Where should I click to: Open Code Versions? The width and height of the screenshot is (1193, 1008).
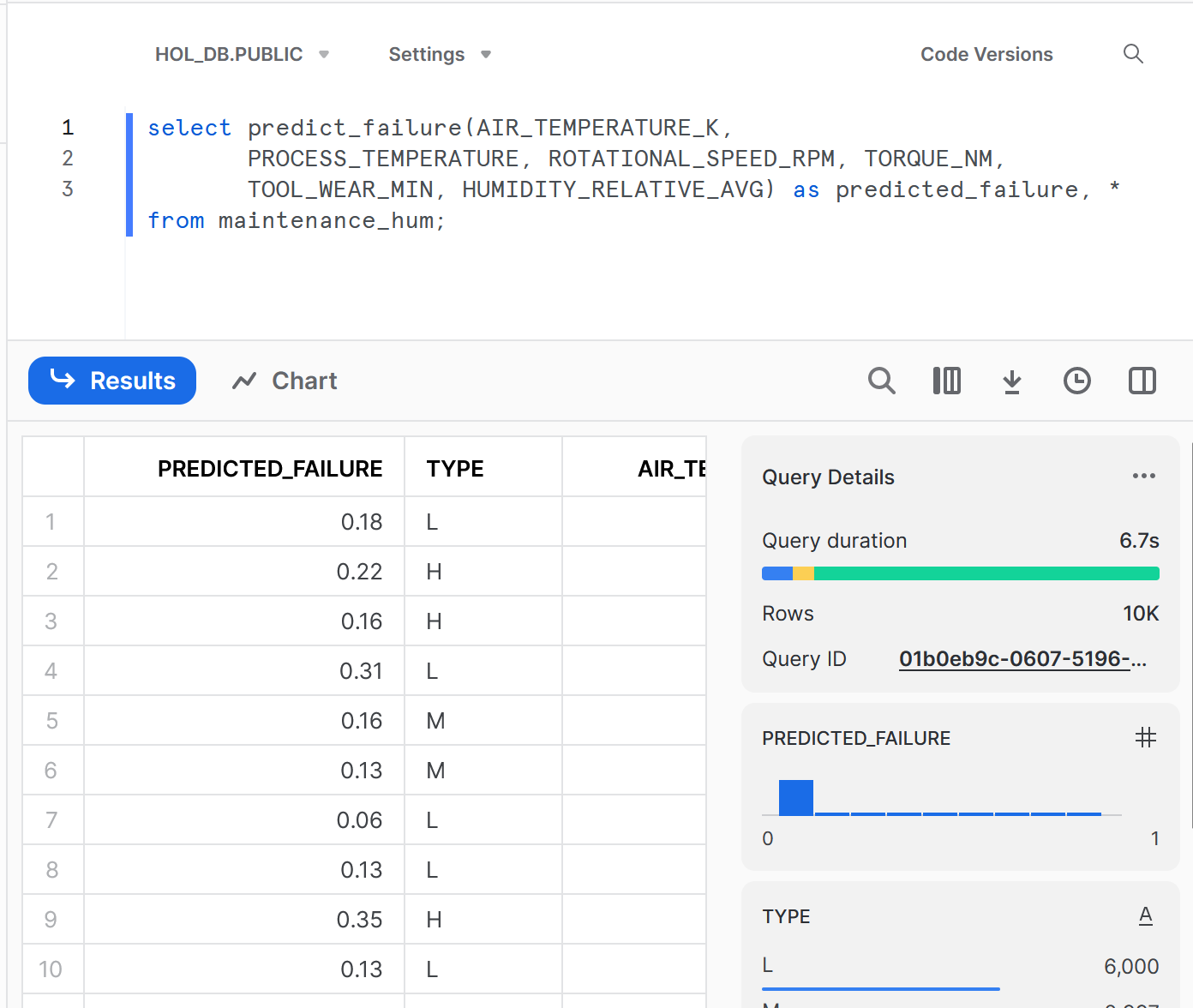pyautogui.click(x=986, y=55)
